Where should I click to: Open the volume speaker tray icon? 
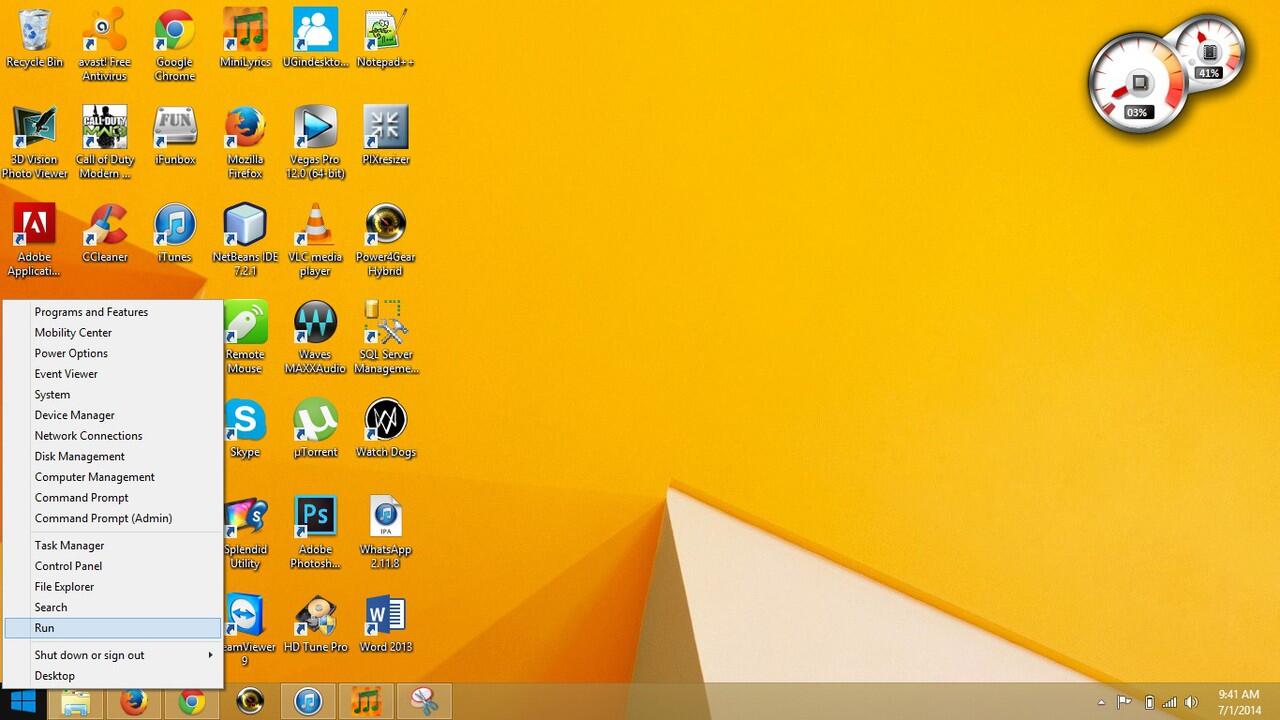[x=1191, y=702]
